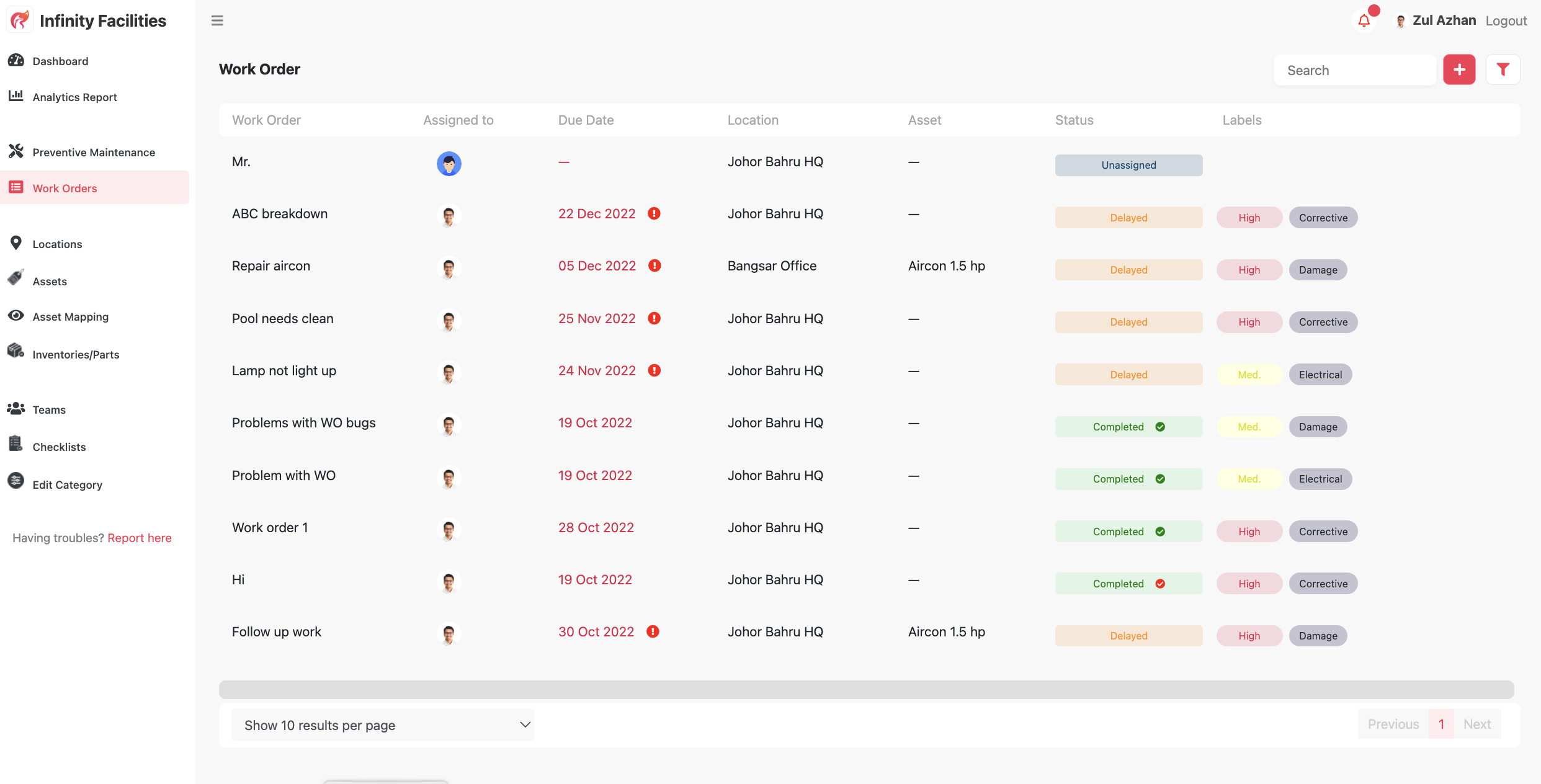1541x784 pixels.
Task: Open the Dashboard via its speedometer icon
Action: pos(17,61)
